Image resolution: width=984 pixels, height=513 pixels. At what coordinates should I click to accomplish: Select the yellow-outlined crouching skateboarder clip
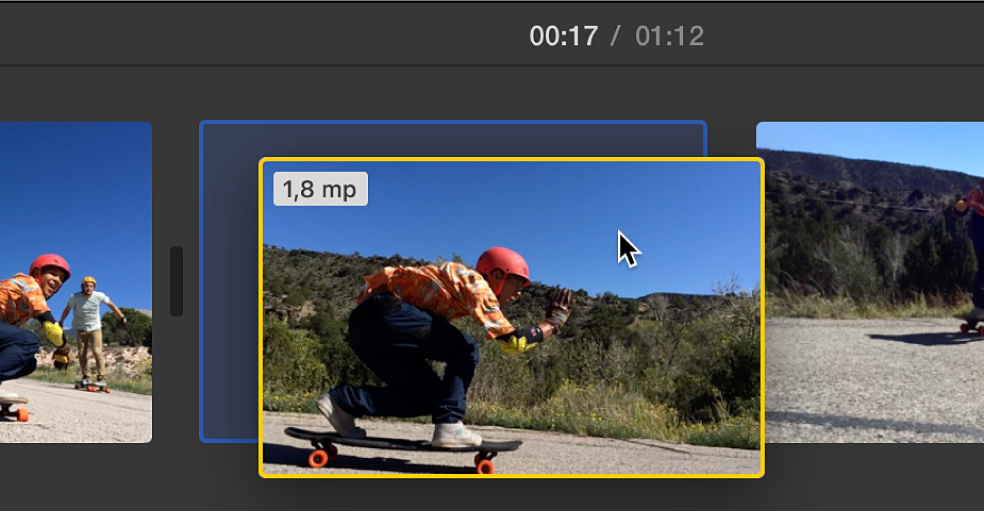click(511, 318)
